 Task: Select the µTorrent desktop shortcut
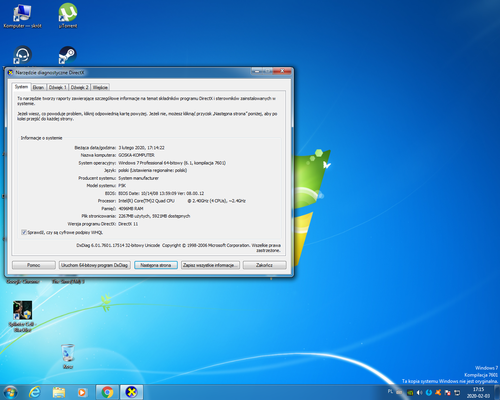(x=68, y=16)
